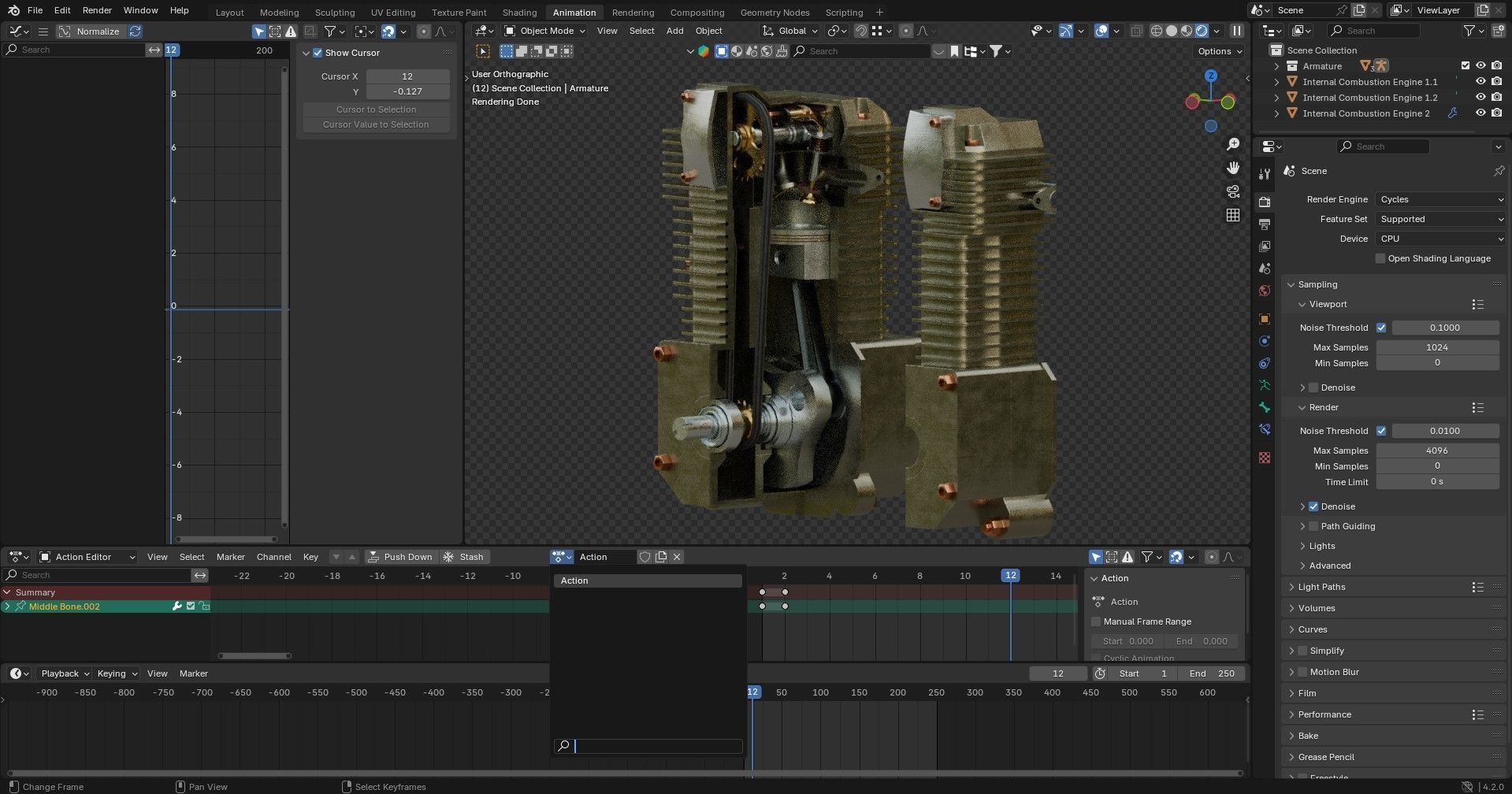Click the bookmark icon next to viewport search
1512x794 pixels.
[x=954, y=51]
